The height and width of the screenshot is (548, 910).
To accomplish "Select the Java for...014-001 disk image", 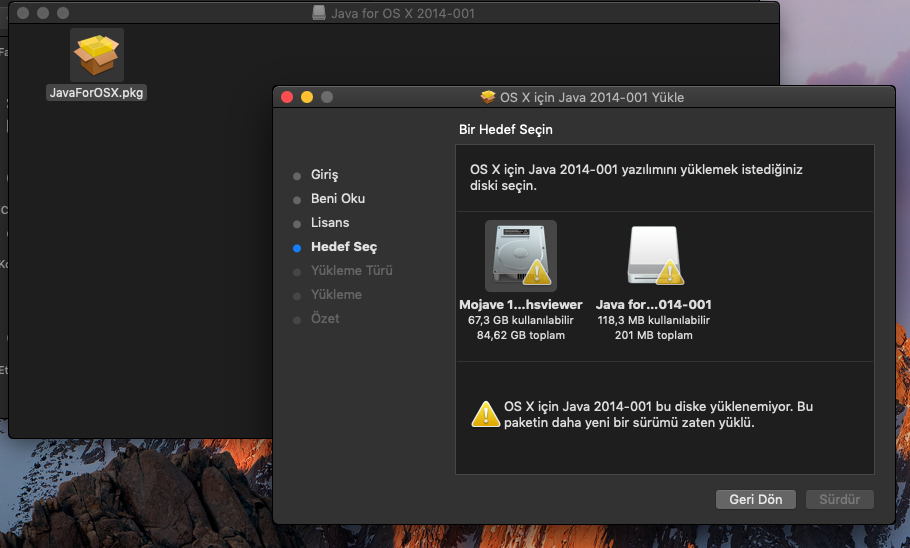I will [653, 256].
